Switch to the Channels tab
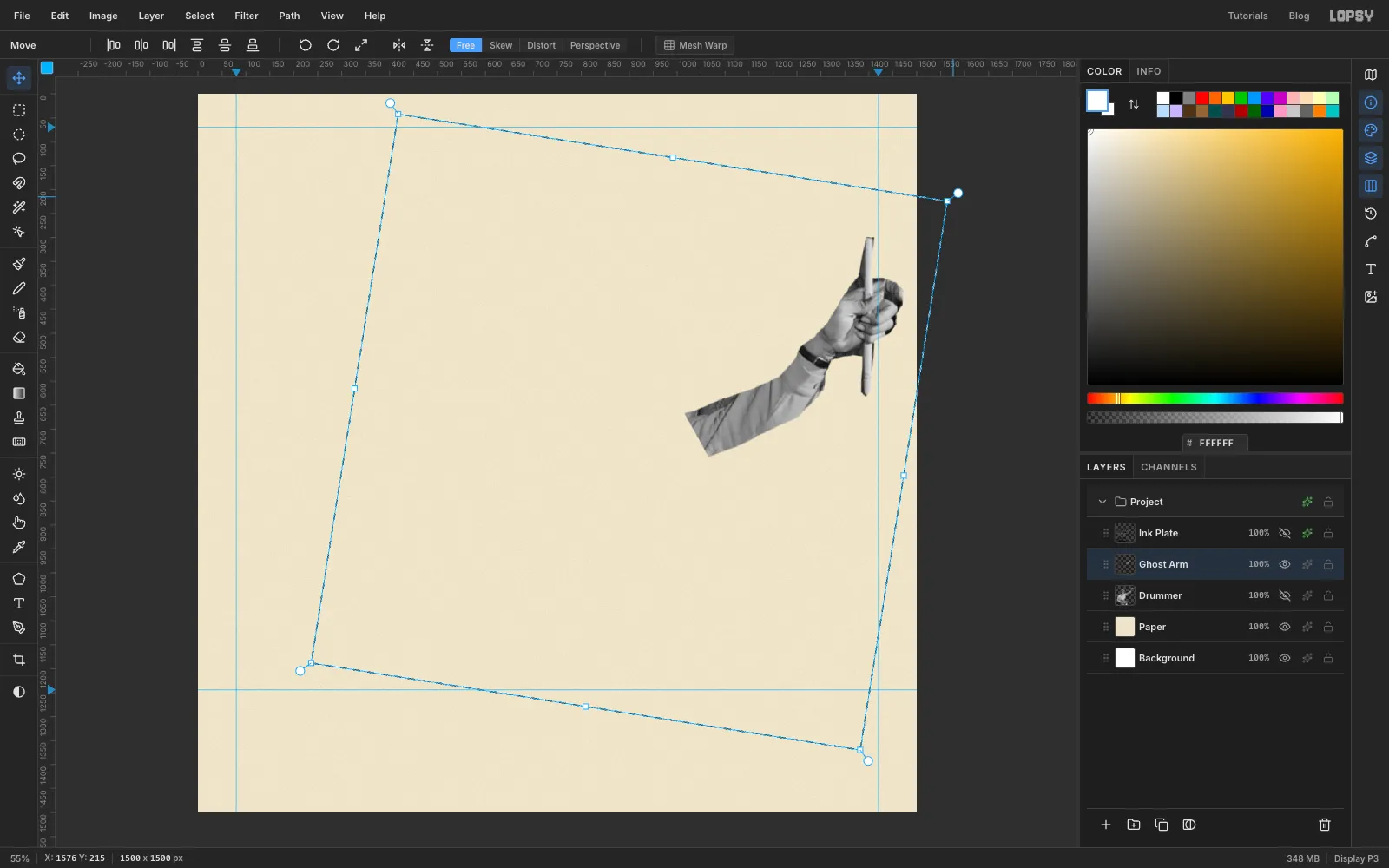This screenshot has width=1389, height=868. click(1168, 467)
